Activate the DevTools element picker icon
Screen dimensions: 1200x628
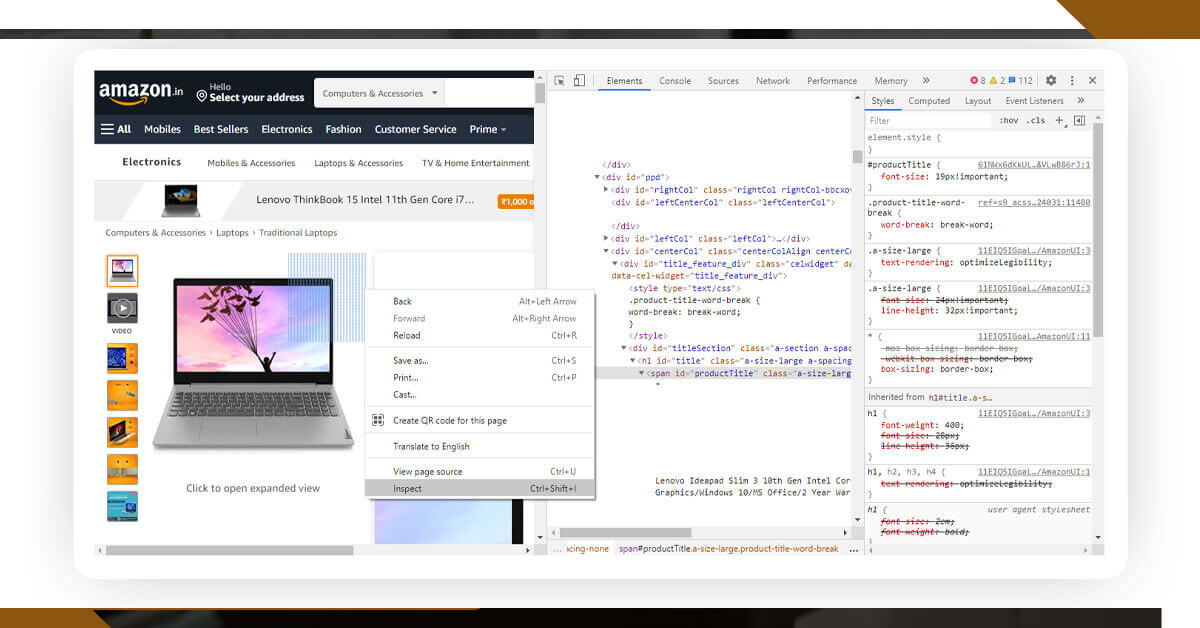[560, 81]
